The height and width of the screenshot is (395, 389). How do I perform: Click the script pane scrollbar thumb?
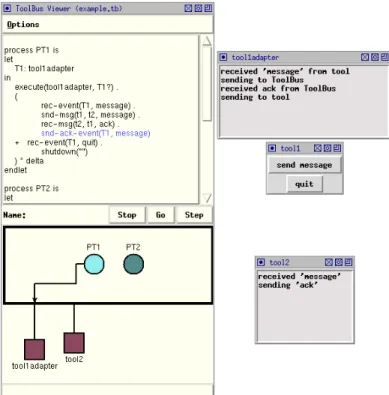pos(207,84)
